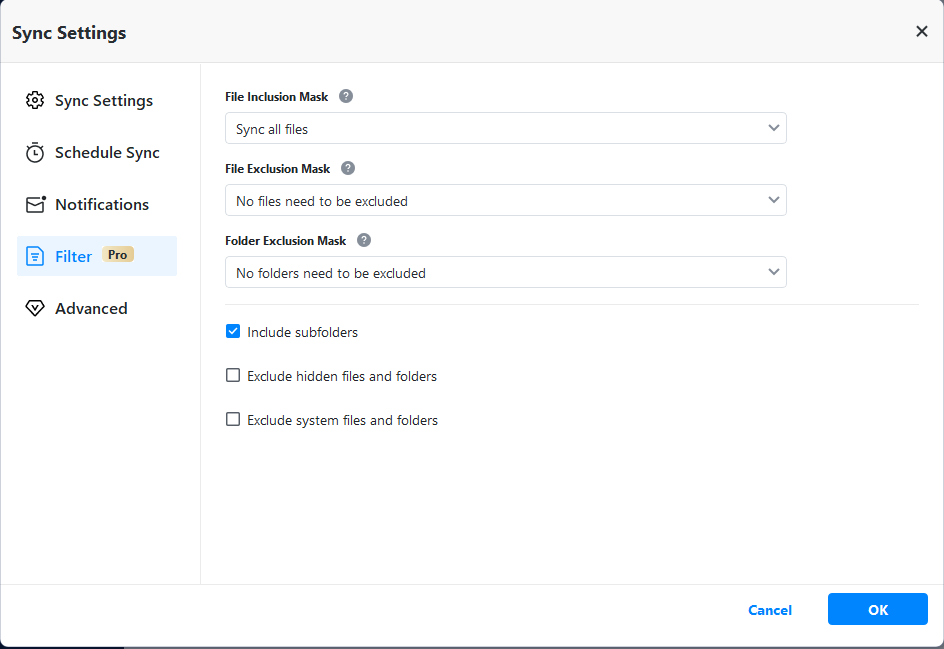Click the Pro badge next to Filter
The width and height of the screenshot is (944, 649).
pyautogui.click(x=118, y=255)
